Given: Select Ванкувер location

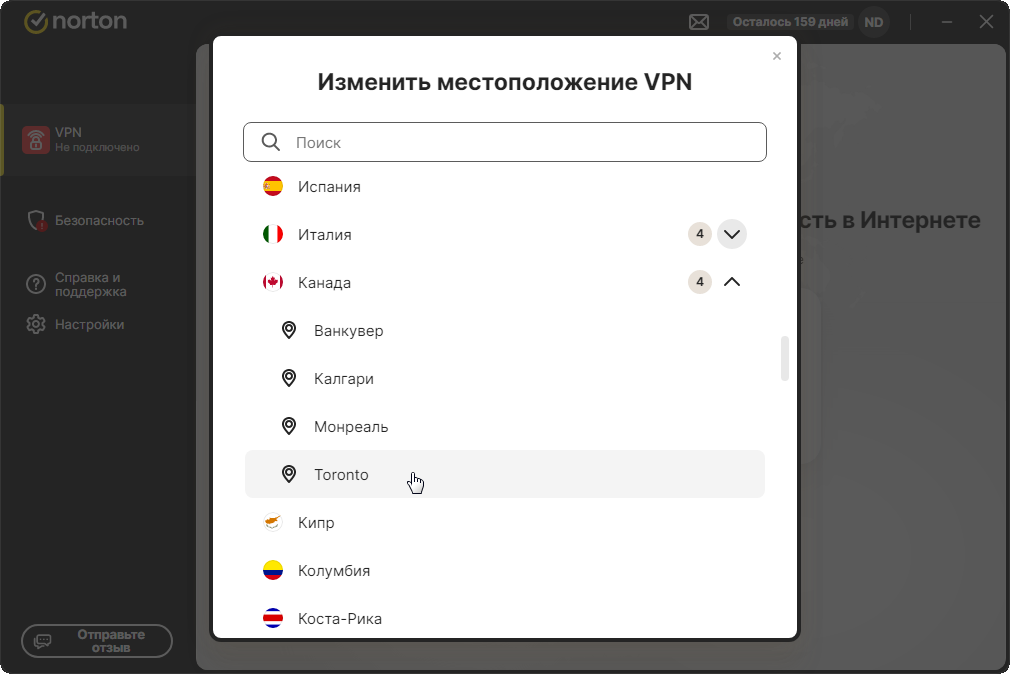Looking at the screenshot, I should pos(348,331).
